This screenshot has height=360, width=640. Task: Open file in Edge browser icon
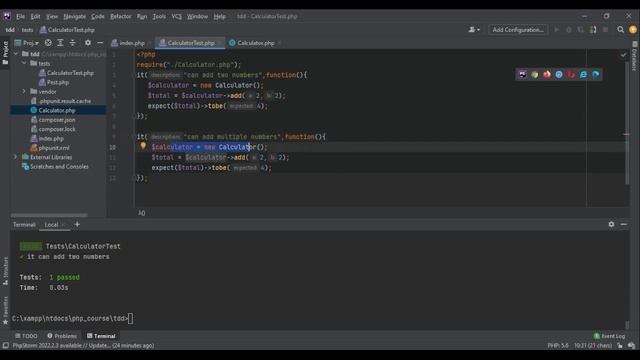point(596,74)
